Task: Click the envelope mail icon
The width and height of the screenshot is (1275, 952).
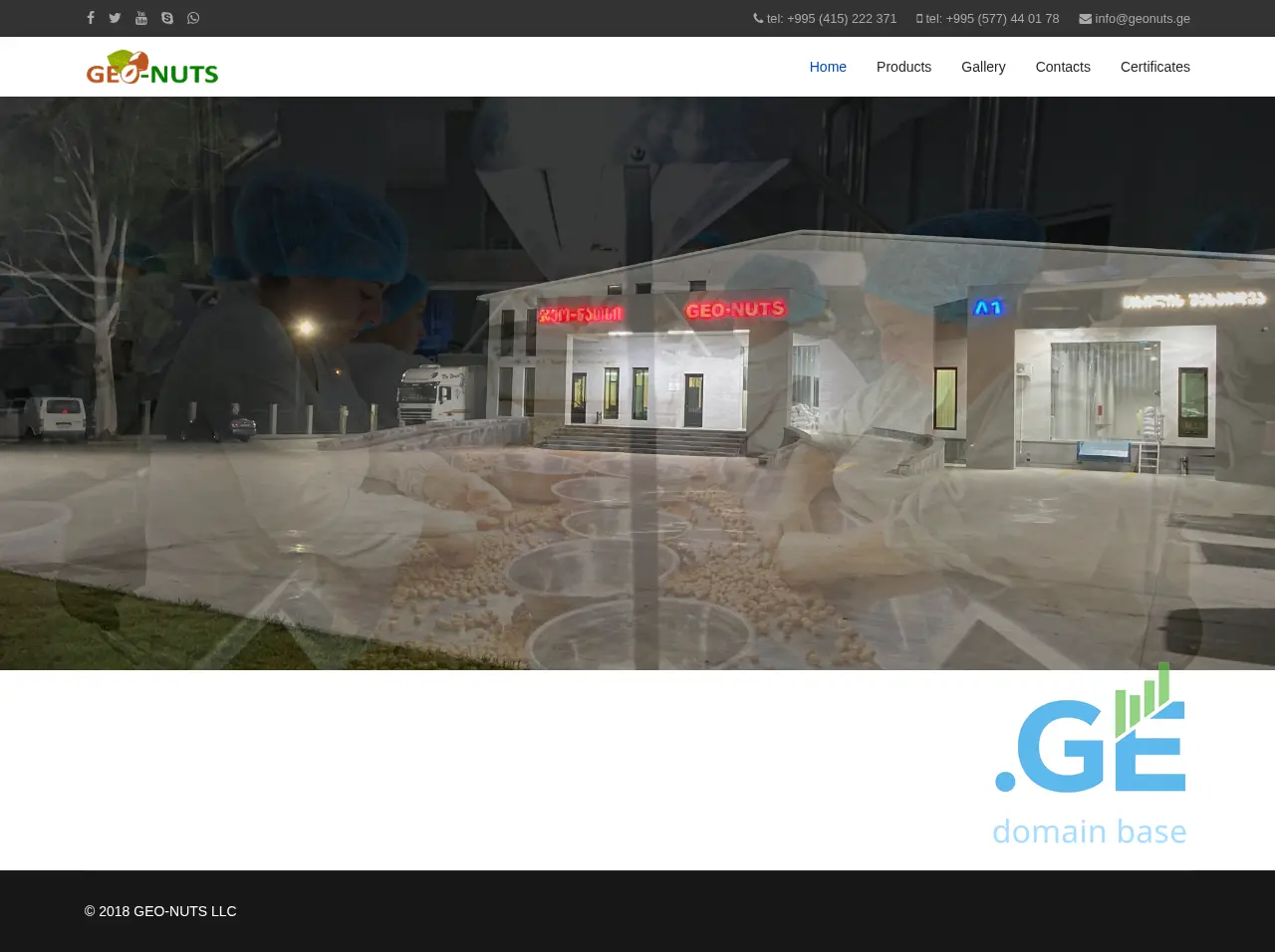Action: click(1085, 18)
